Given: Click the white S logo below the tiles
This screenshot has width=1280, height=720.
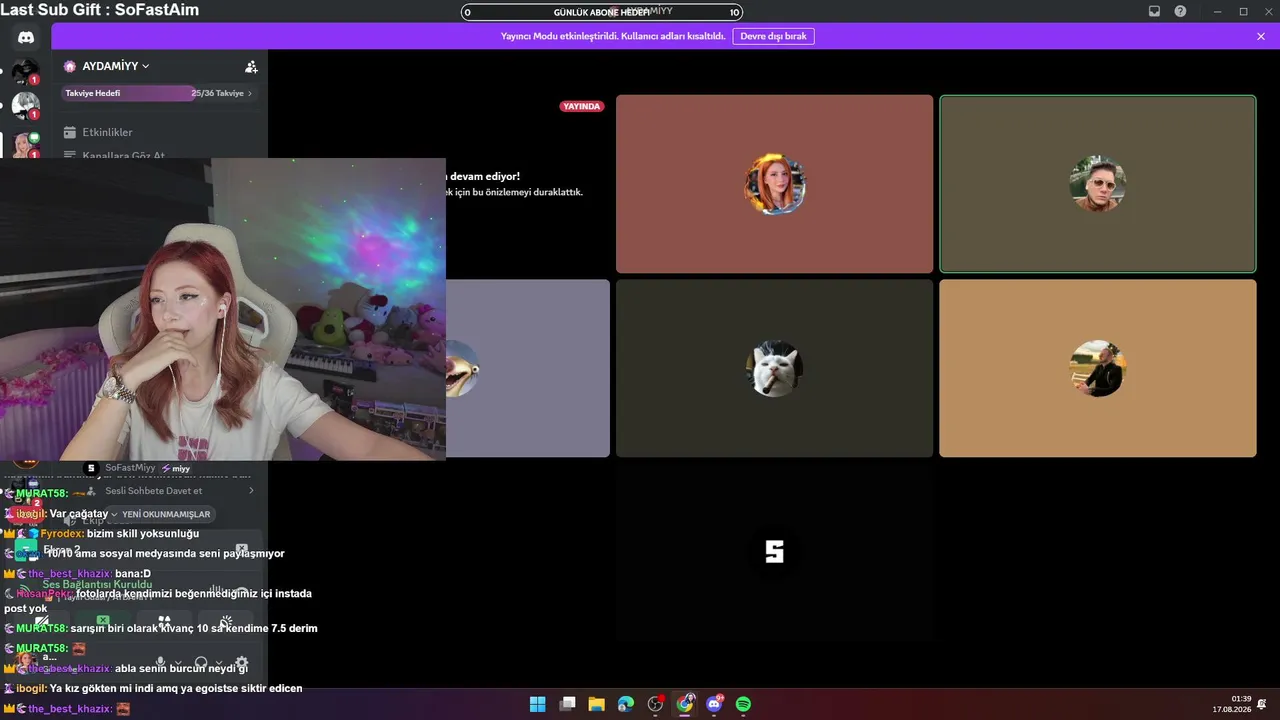Looking at the screenshot, I should tap(774, 552).
